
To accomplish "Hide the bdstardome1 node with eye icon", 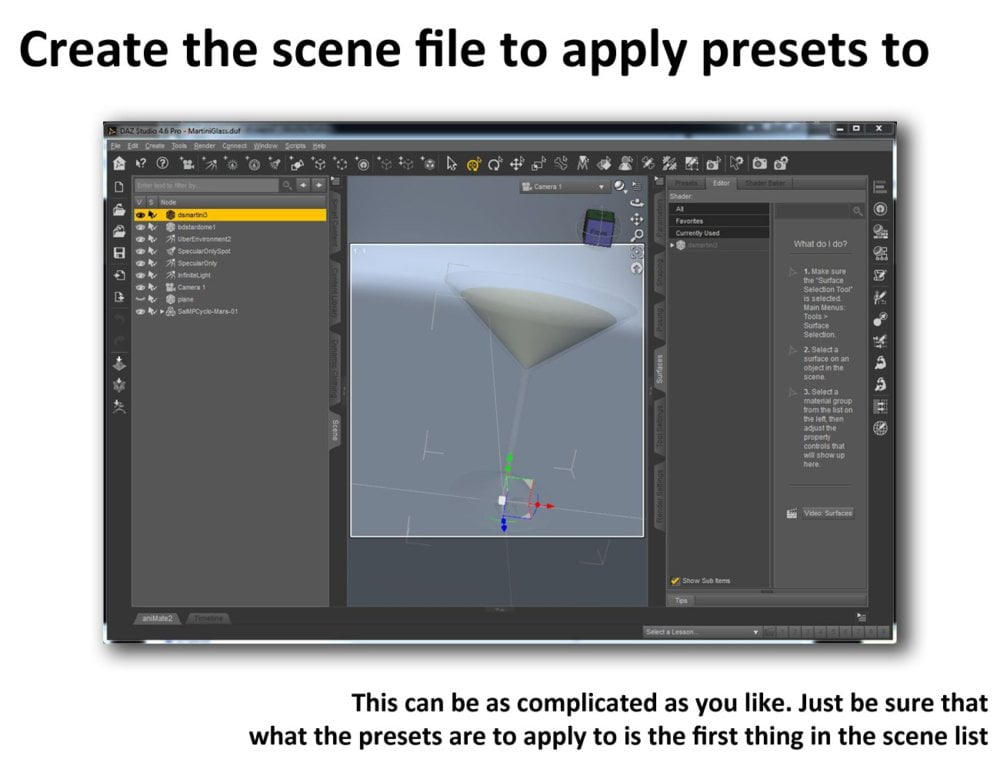I will coord(140,227).
